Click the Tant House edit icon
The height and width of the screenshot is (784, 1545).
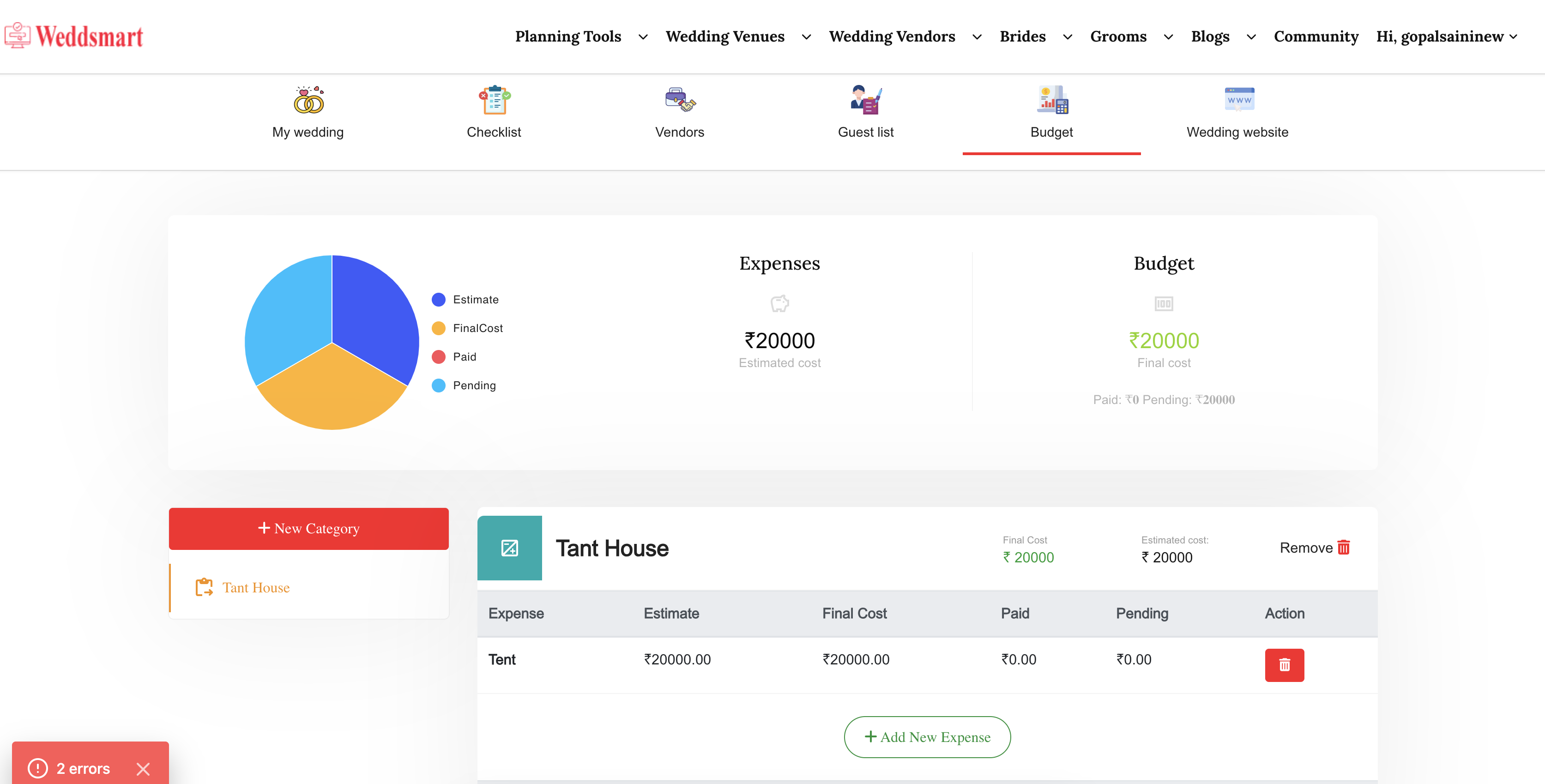click(510, 548)
